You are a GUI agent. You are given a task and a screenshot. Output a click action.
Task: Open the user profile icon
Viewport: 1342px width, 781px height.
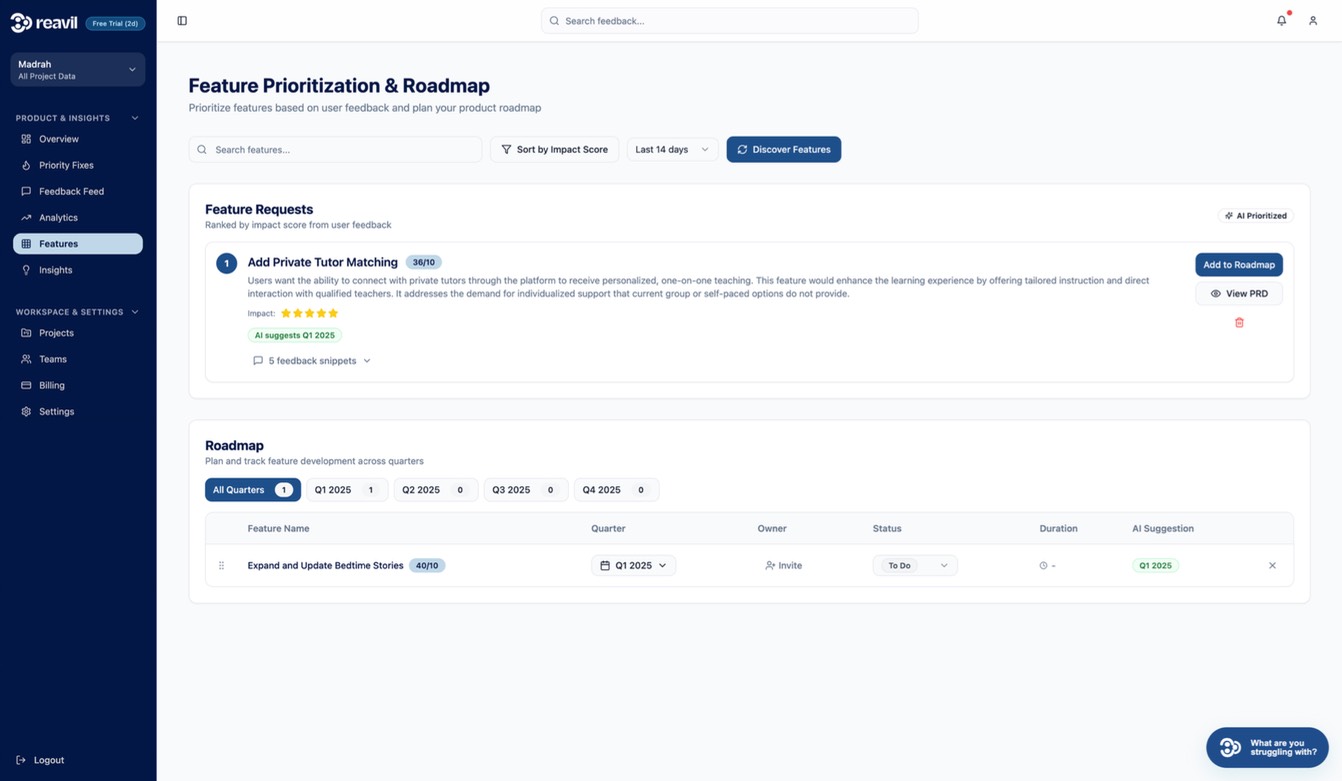pos(1313,21)
